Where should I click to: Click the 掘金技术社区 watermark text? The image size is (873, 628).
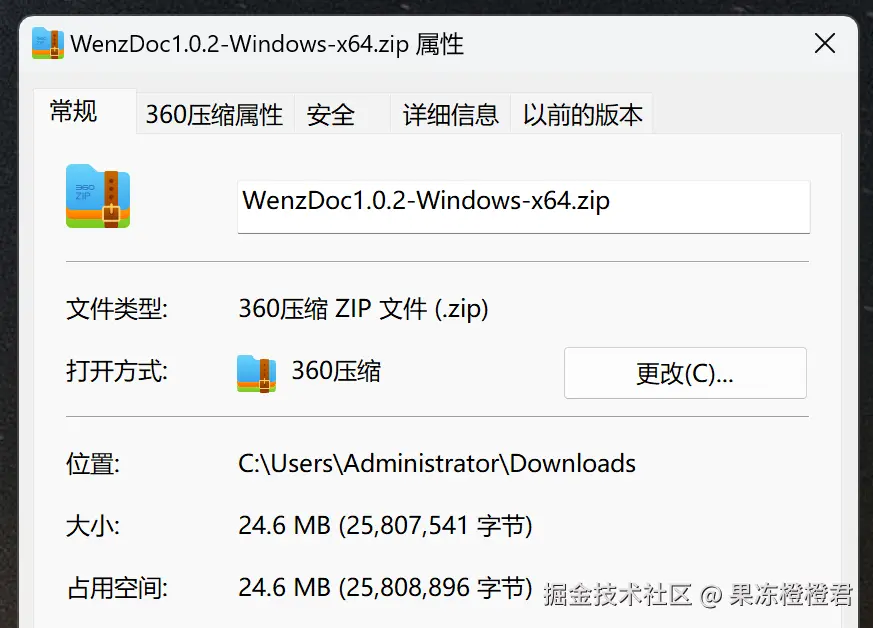617,595
